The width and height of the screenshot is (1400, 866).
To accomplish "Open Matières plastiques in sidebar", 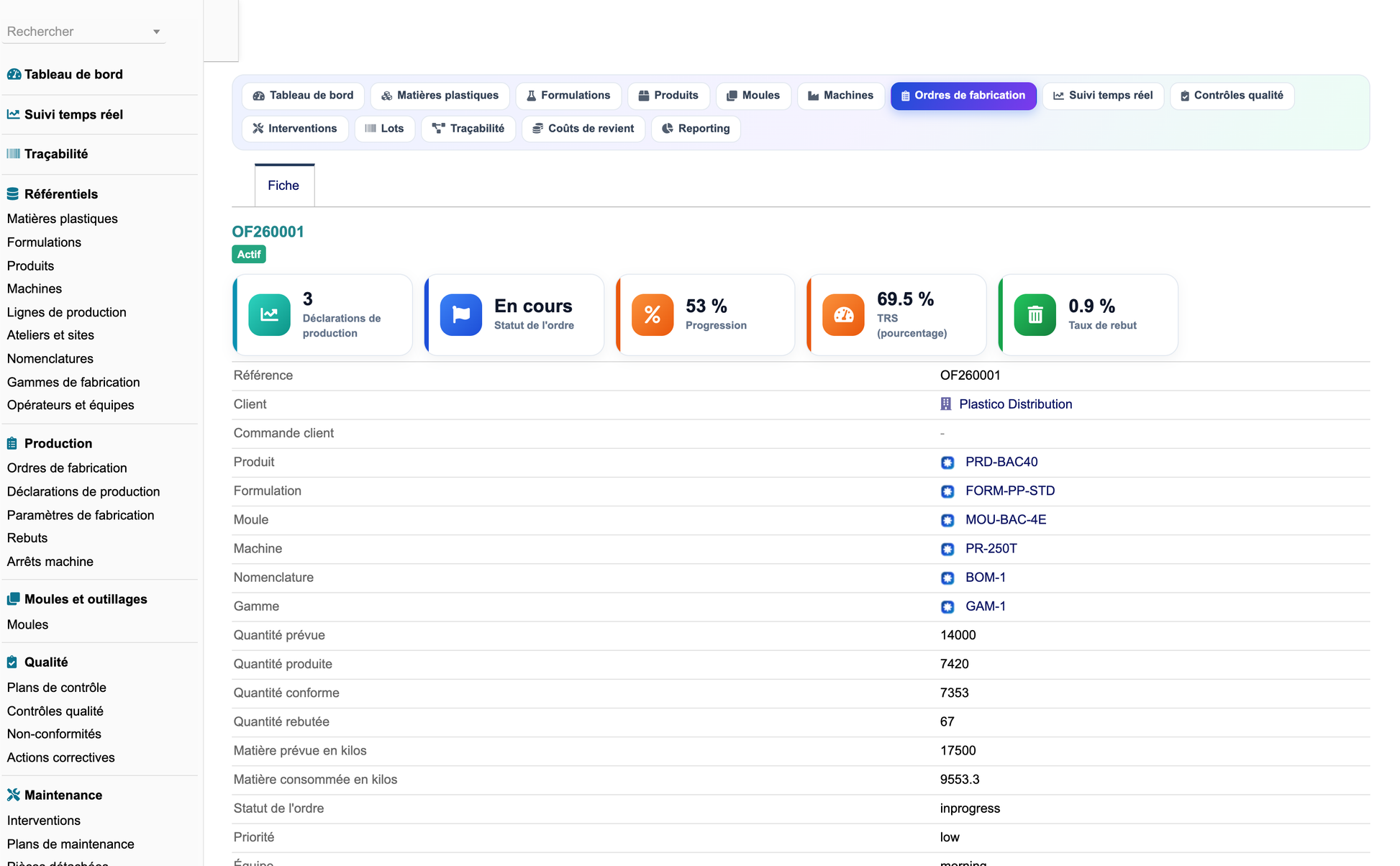I will click(x=63, y=219).
